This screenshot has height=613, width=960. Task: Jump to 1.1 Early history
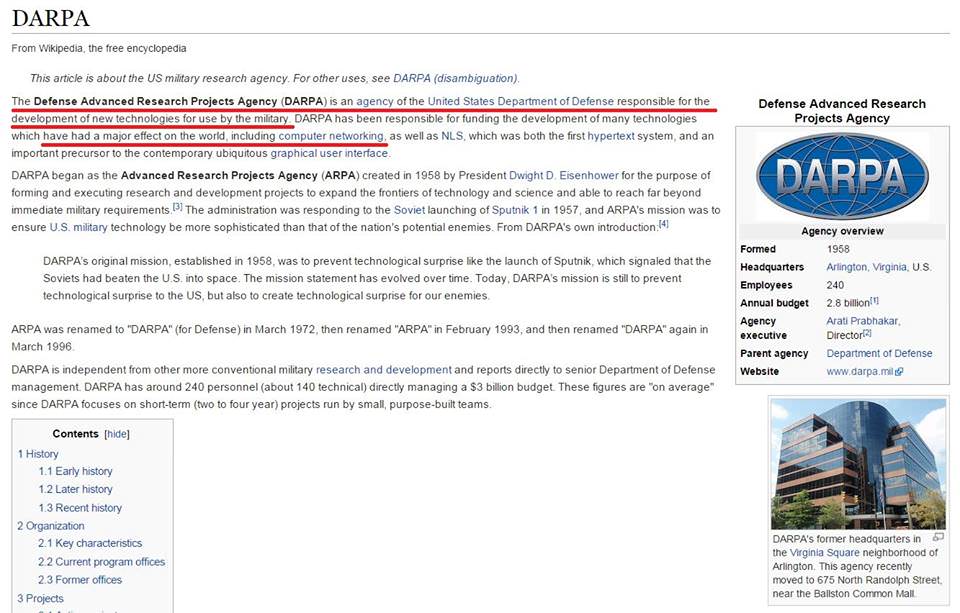click(75, 472)
